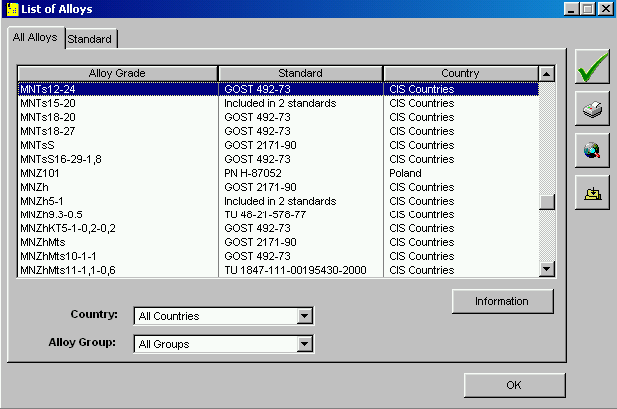Select the All Alloys tab
617x409 pixels.
(x=35, y=37)
